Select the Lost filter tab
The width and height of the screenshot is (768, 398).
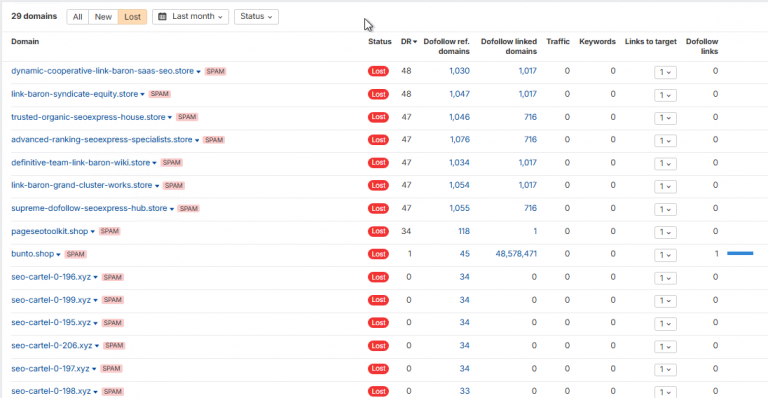(132, 17)
